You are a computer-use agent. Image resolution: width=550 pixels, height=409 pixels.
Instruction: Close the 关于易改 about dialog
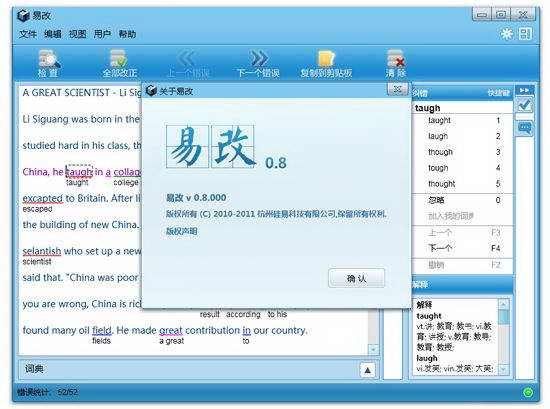point(397,89)
